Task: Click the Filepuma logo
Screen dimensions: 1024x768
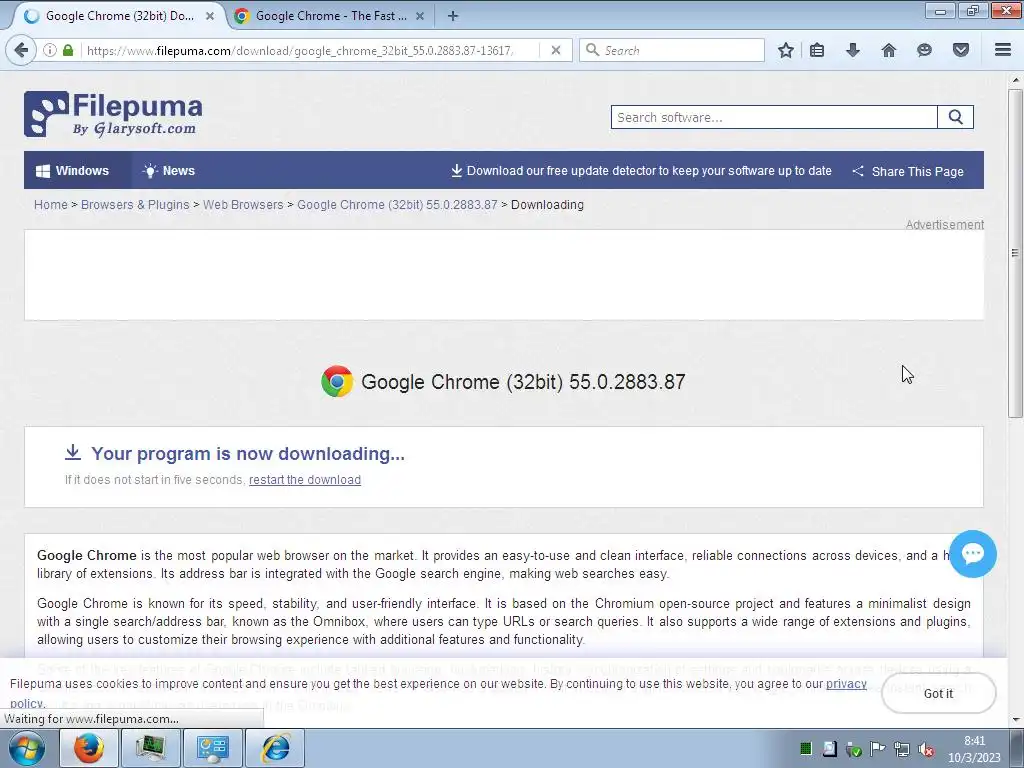Action: pos(113,114)
